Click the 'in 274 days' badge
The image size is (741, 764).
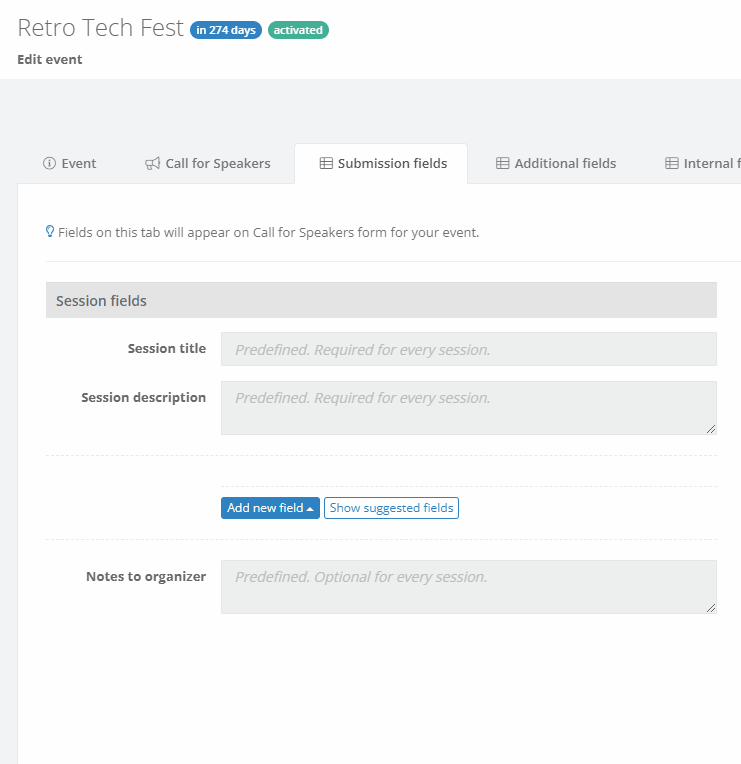coord(226,30)
